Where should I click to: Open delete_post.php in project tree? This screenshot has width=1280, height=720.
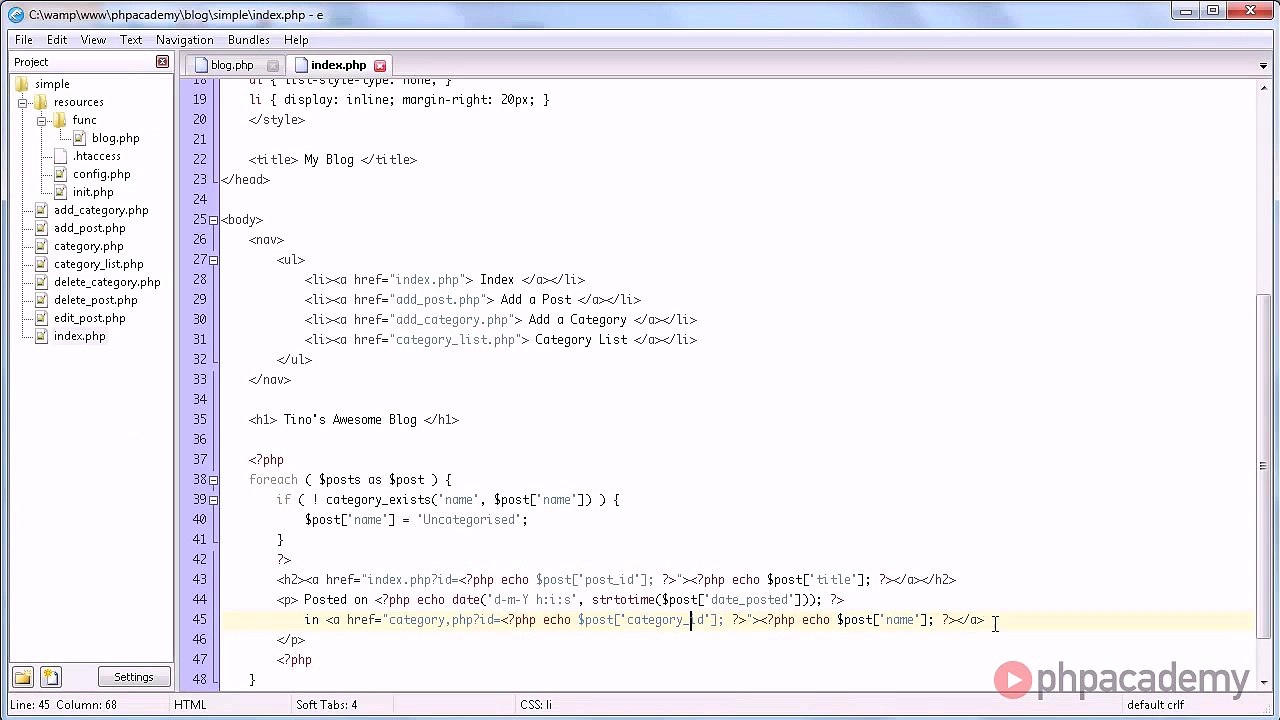(x=95, y=300)
